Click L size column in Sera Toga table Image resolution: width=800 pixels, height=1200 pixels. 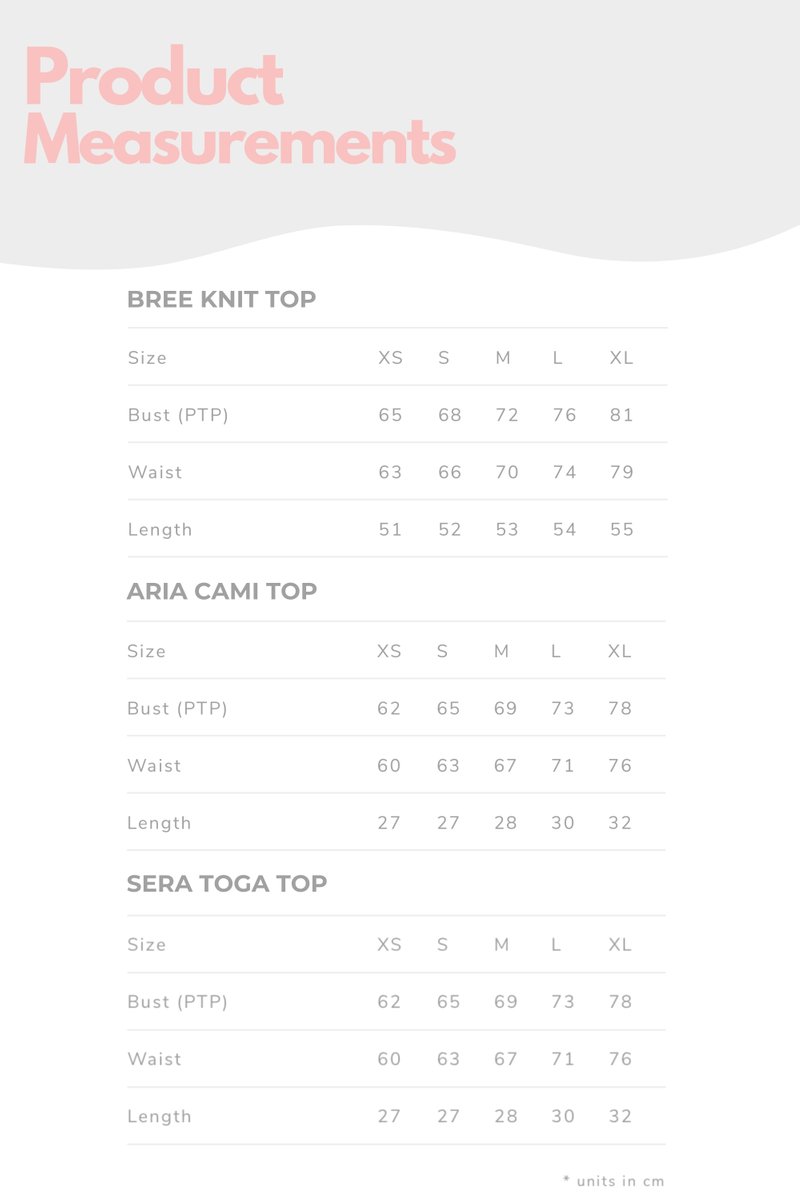556,944
